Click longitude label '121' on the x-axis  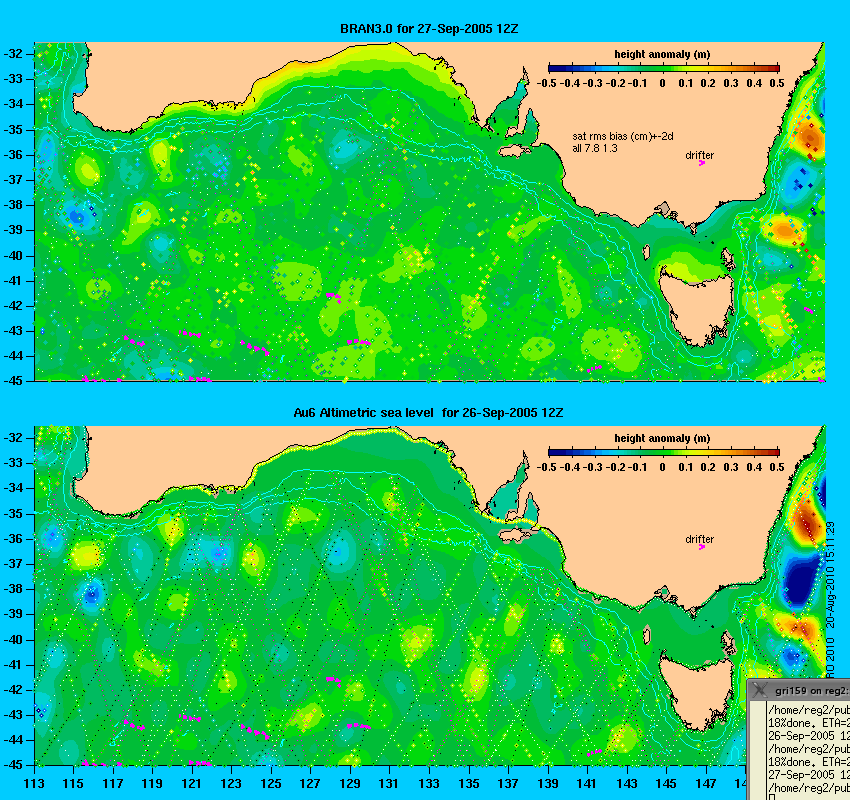192,784
